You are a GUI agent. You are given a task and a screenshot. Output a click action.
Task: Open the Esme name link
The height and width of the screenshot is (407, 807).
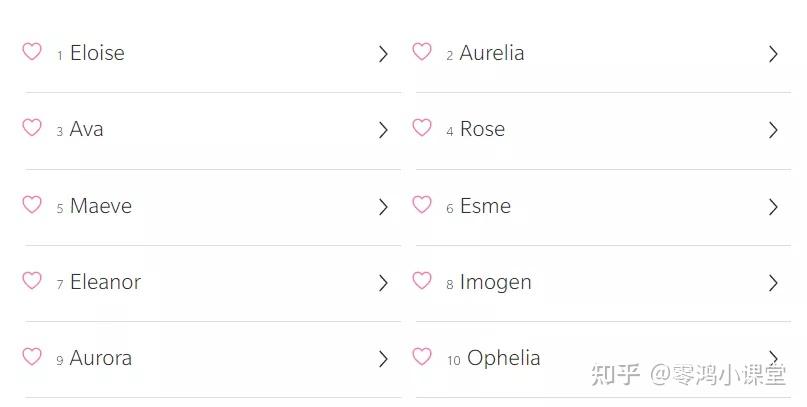pos(485,206)
